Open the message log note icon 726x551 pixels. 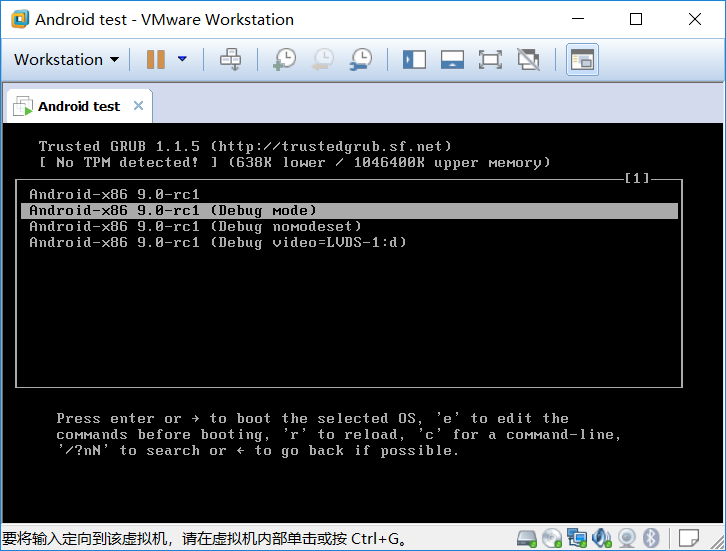coord(688,539)
